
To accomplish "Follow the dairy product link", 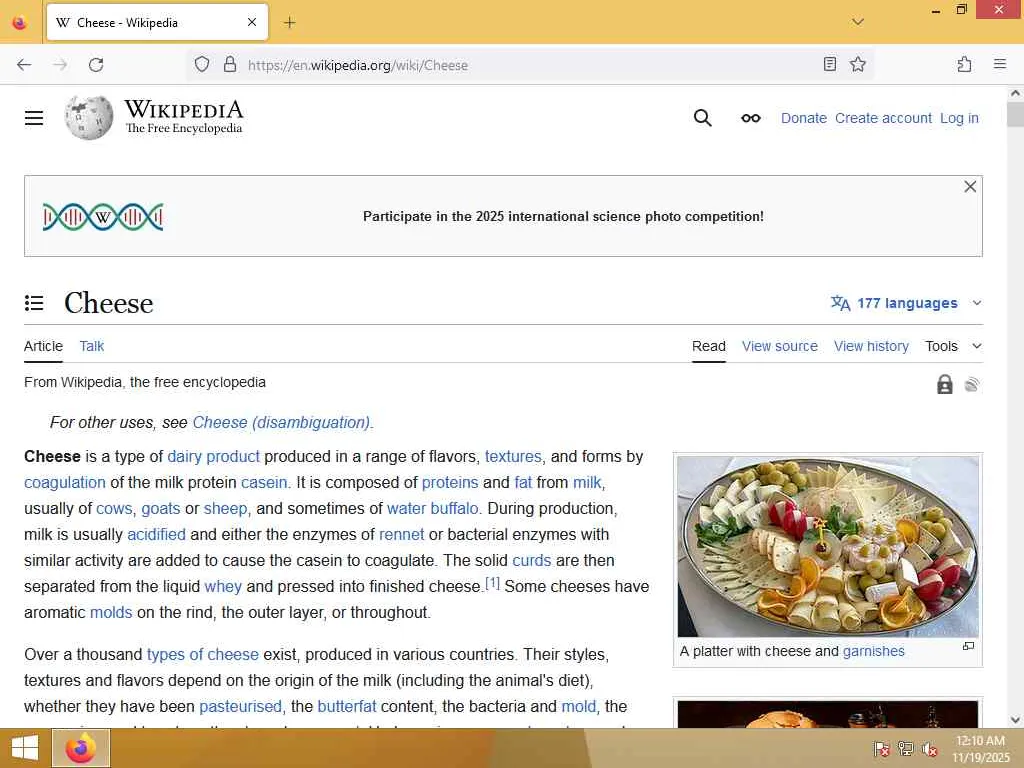I will 214,456.
